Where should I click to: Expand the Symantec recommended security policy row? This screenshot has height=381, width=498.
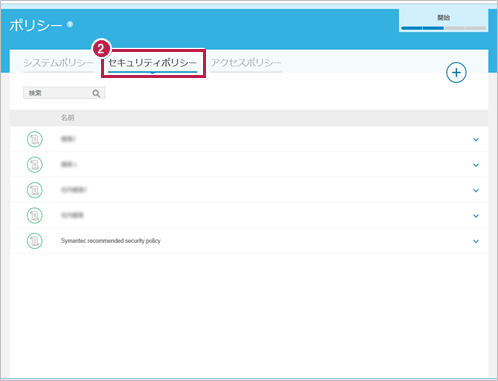476,241
